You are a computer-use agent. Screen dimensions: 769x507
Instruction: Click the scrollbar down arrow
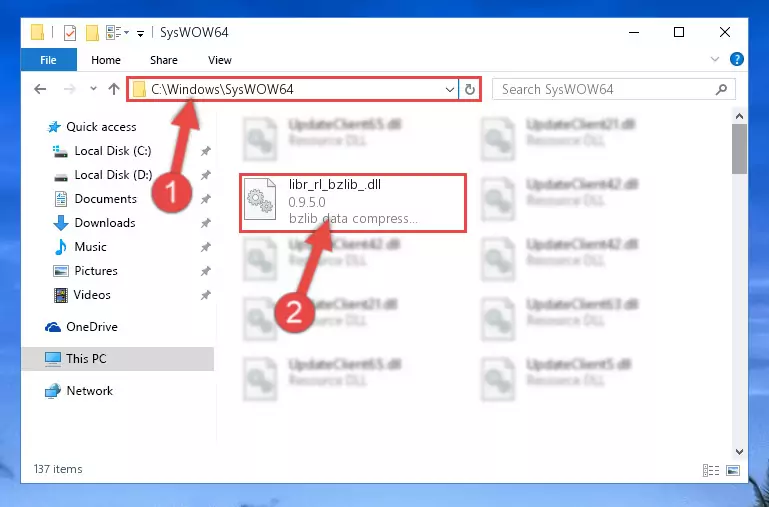(x=739, y=452)
